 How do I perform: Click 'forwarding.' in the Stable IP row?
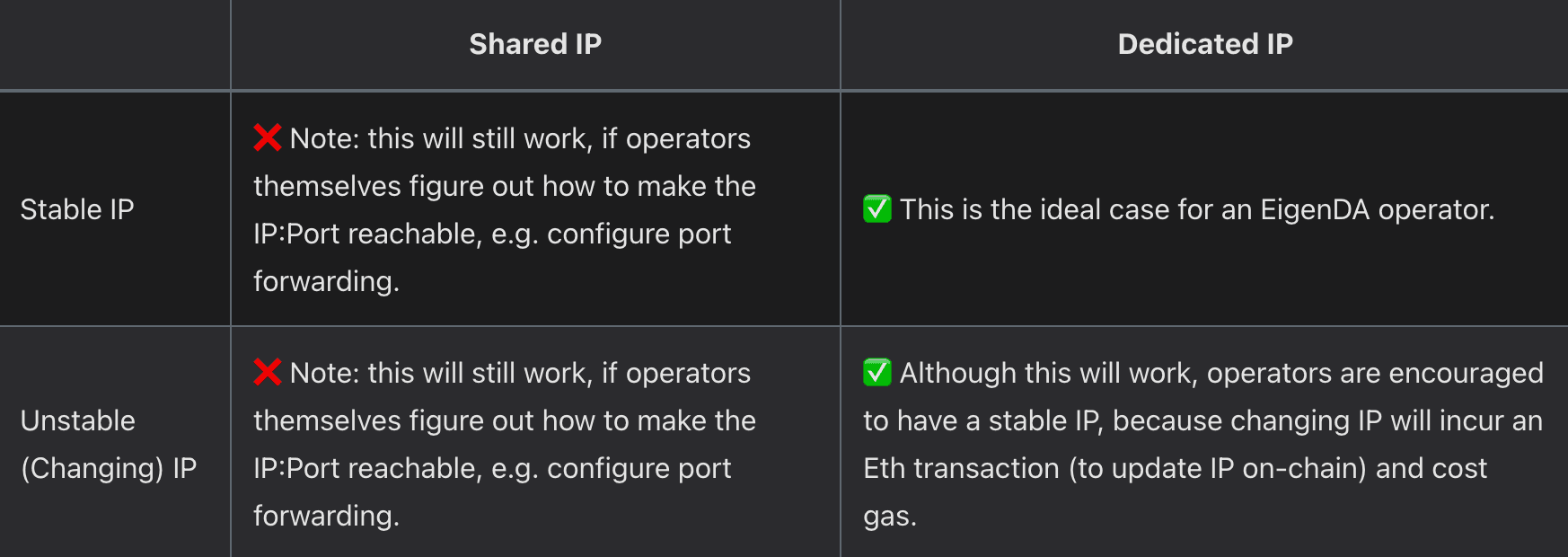[326, 281]
